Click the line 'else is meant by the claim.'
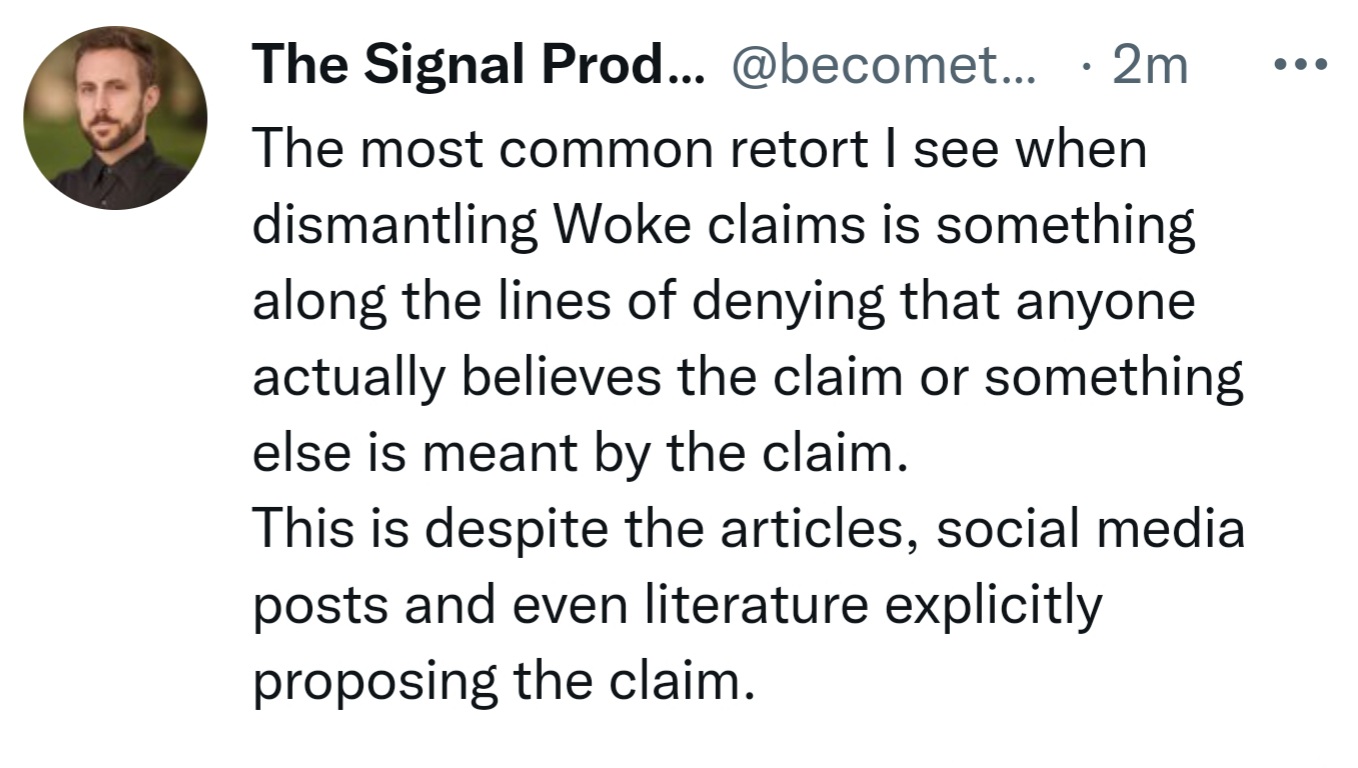The width and height of the screenshot is (1358, 768). point(580,453)
